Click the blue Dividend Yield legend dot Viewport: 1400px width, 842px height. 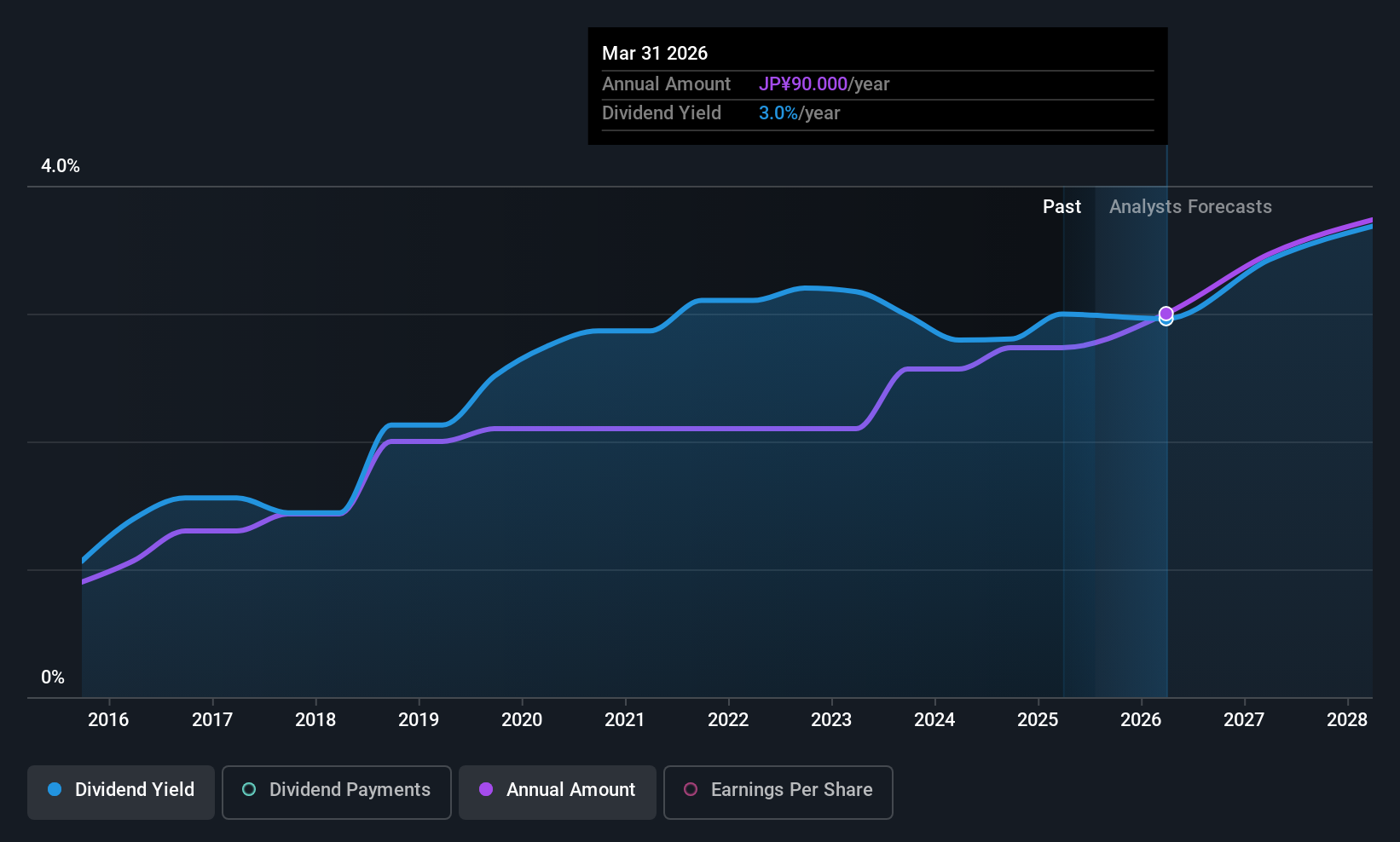tap(55, 789)
